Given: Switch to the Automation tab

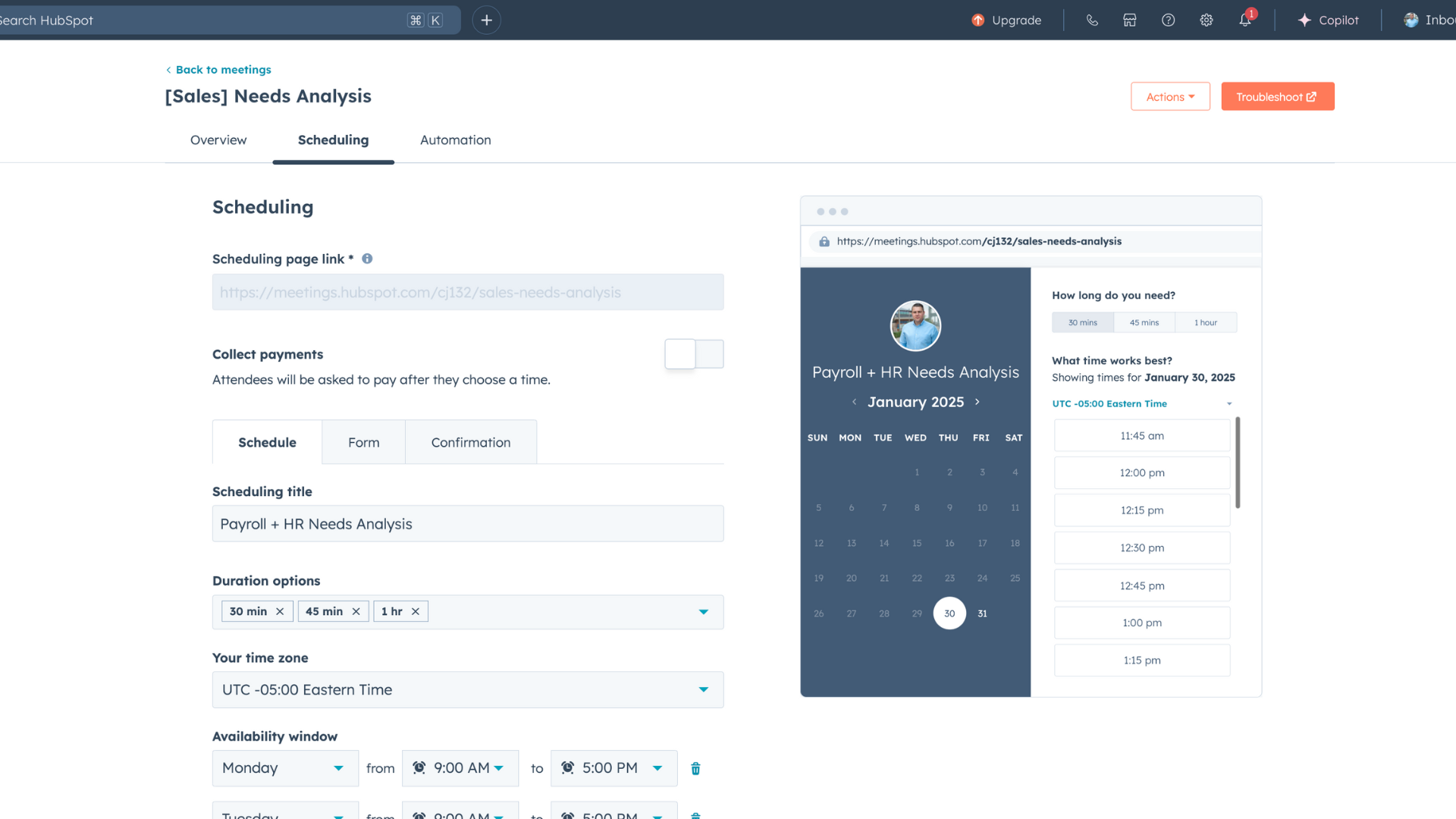Looking at the screenshot, I should point(455,140).
